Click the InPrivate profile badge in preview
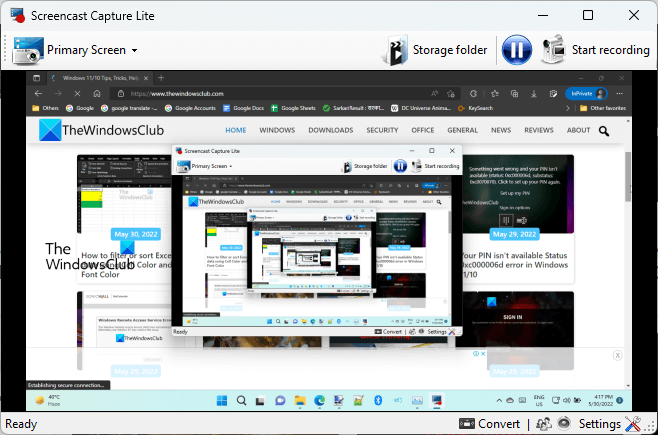 pos(586,94)
